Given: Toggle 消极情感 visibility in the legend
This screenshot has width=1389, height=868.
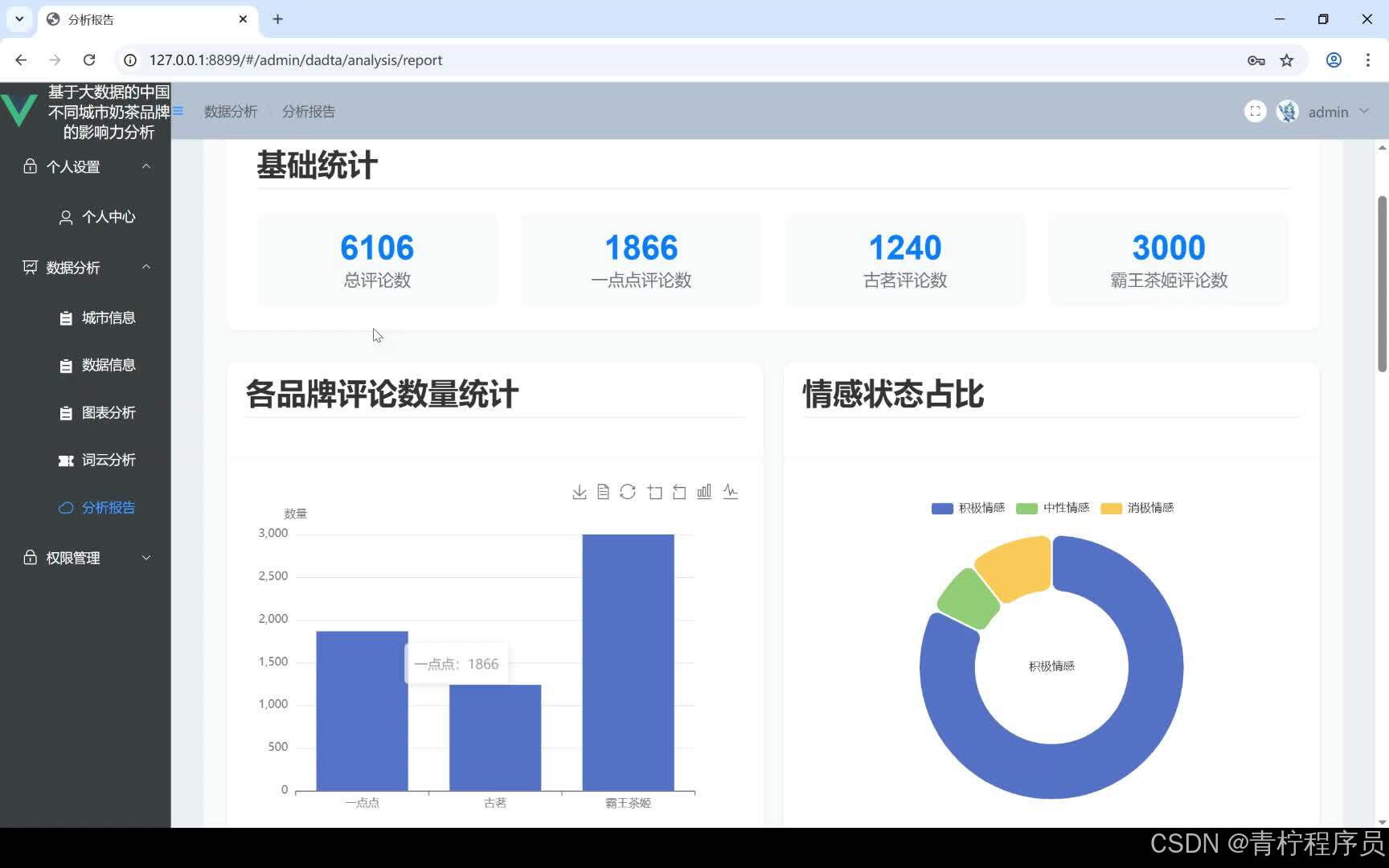Looking at the screenshot, I should pyautogui.click(x=1137, y=508).
